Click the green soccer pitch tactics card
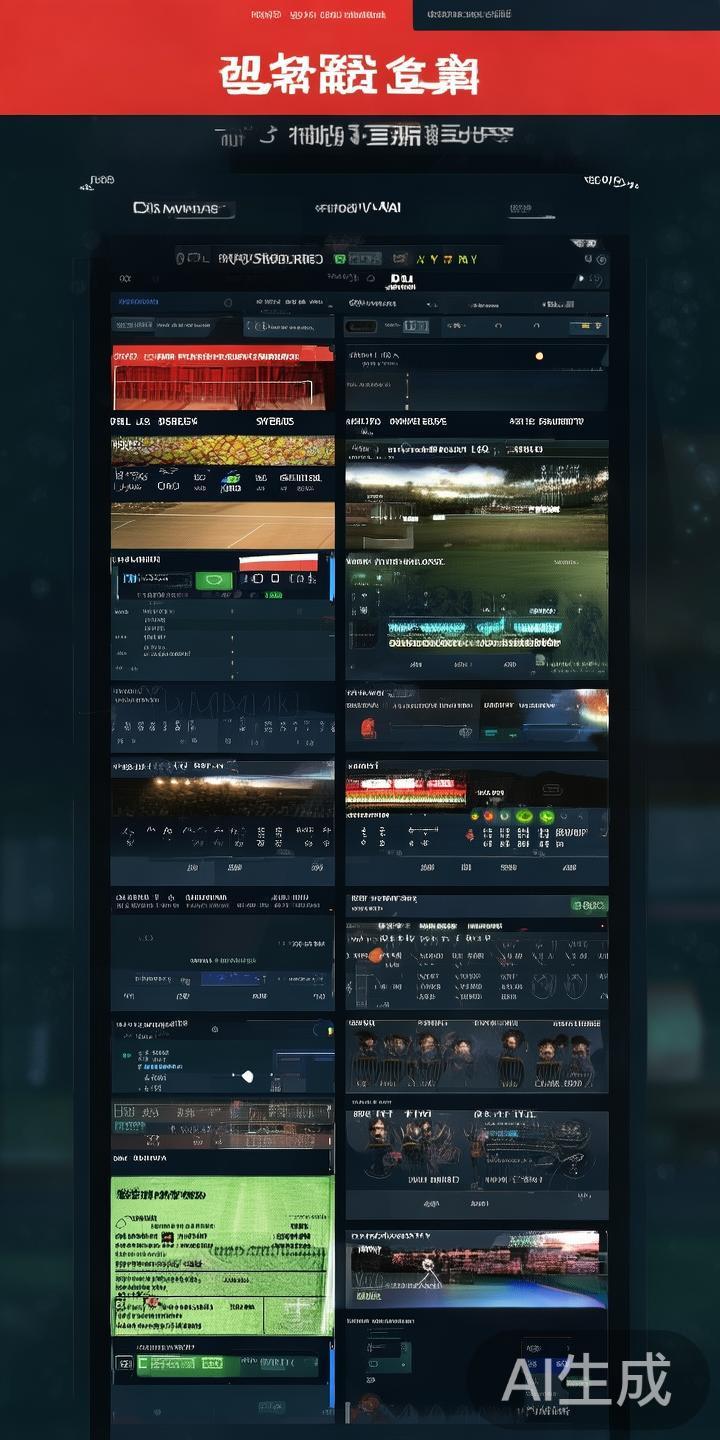 (x=222, y=1255)
